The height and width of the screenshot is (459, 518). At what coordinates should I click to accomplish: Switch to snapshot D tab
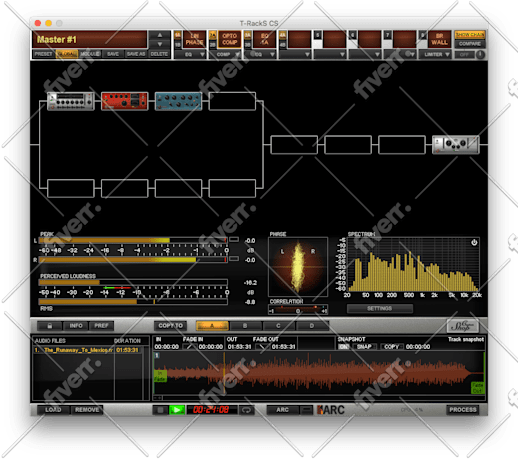[312, 326]
